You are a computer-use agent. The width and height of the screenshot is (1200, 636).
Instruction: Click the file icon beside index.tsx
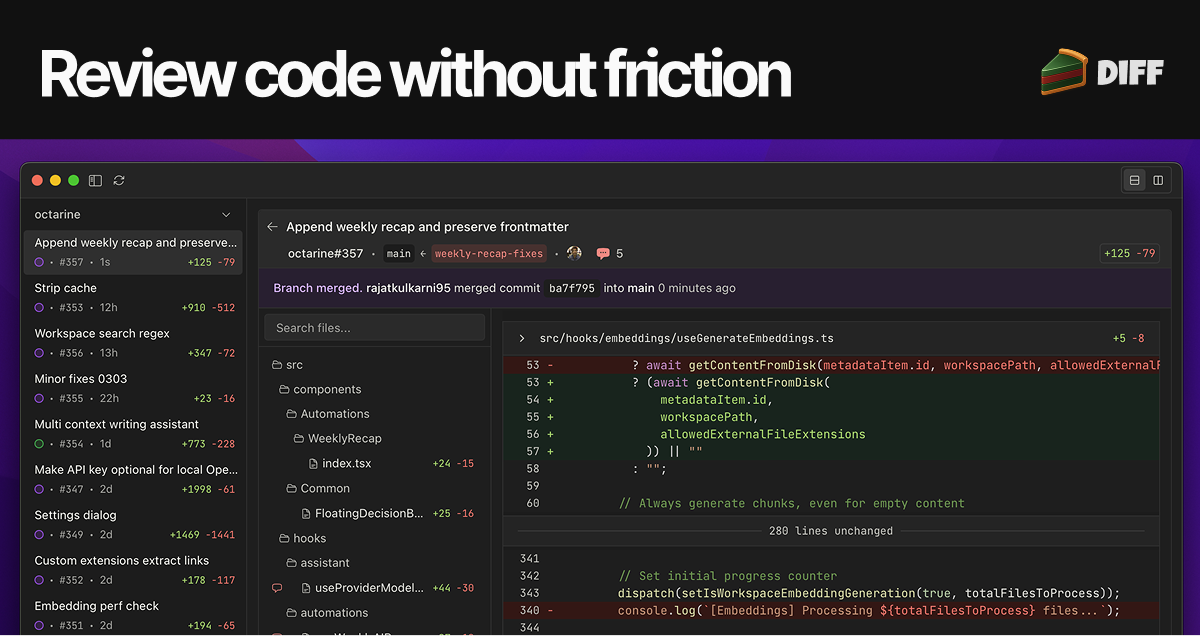tap(313, 464)
